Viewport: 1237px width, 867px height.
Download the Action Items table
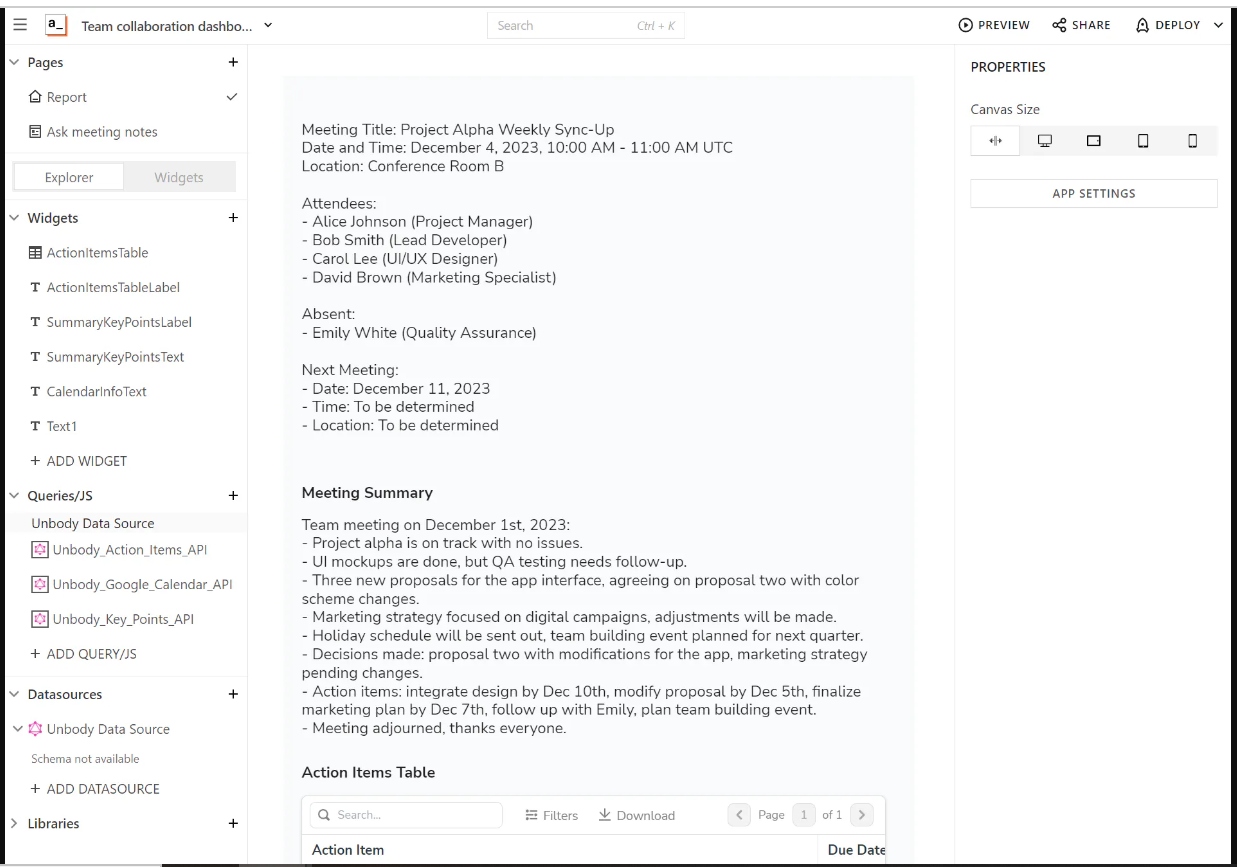click(x=637, y=815)
